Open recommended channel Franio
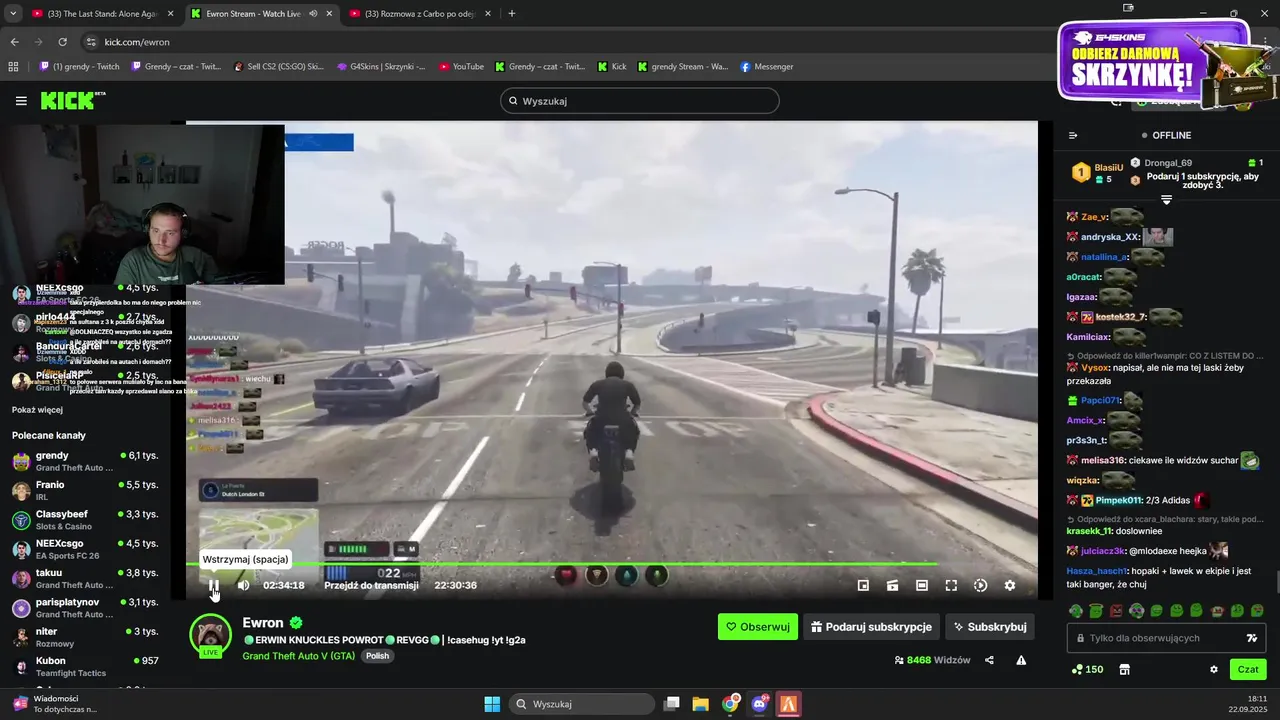1280x720 pixels. [85, 490]
